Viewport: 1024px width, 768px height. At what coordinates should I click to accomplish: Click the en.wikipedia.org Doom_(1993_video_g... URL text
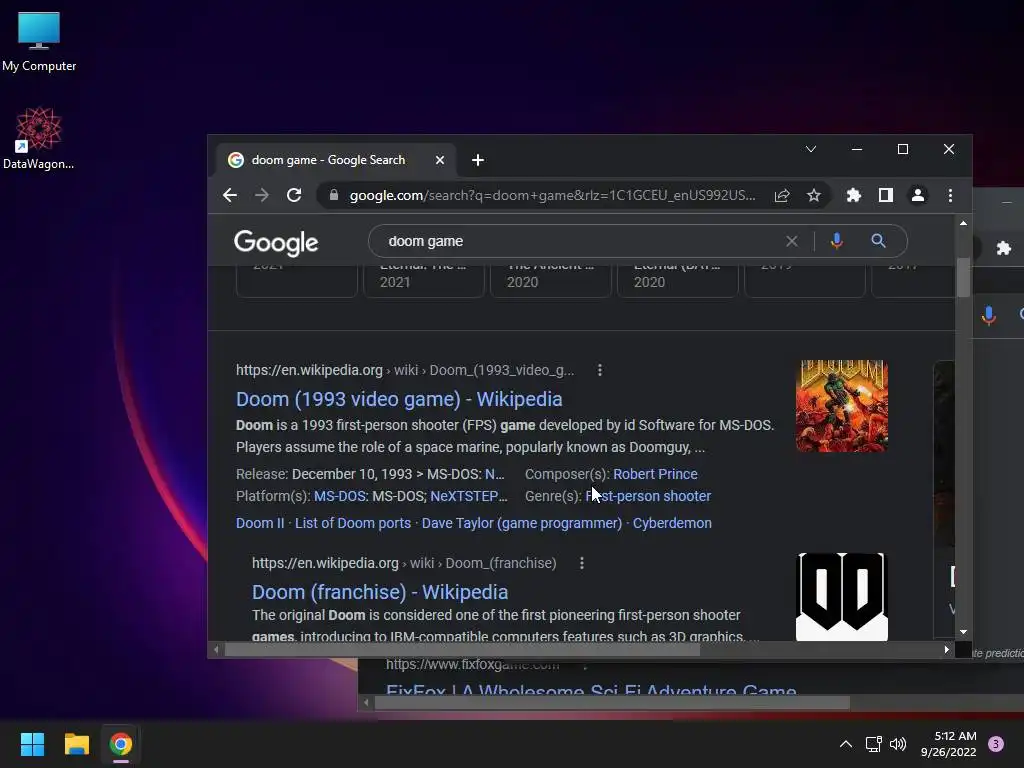[405, 370]
